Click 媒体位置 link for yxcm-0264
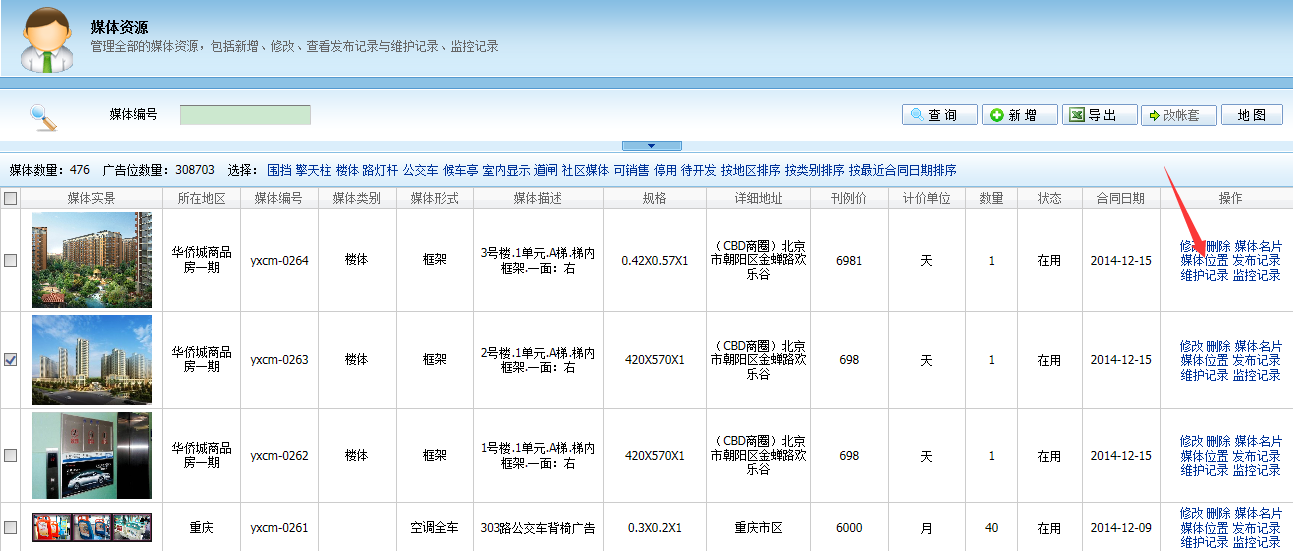The height and width of the screenshot is (551, 1293). 1204,260
